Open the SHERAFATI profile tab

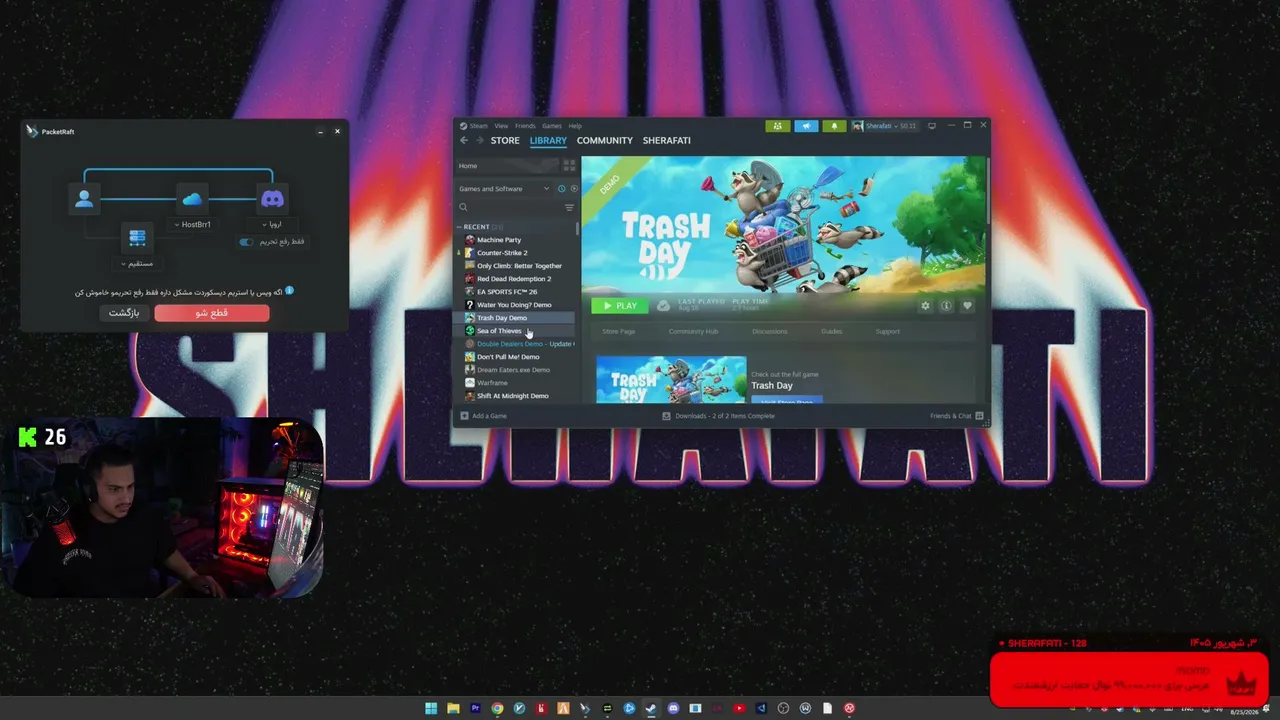tap(667, 141)
